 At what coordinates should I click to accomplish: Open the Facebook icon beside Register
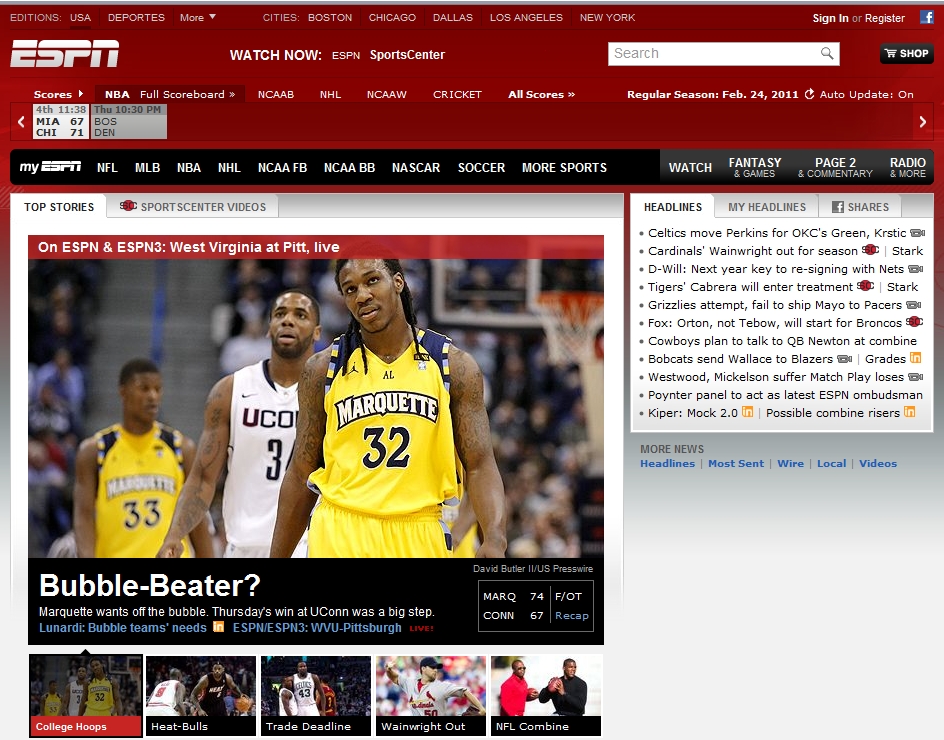tap(926, 17)
